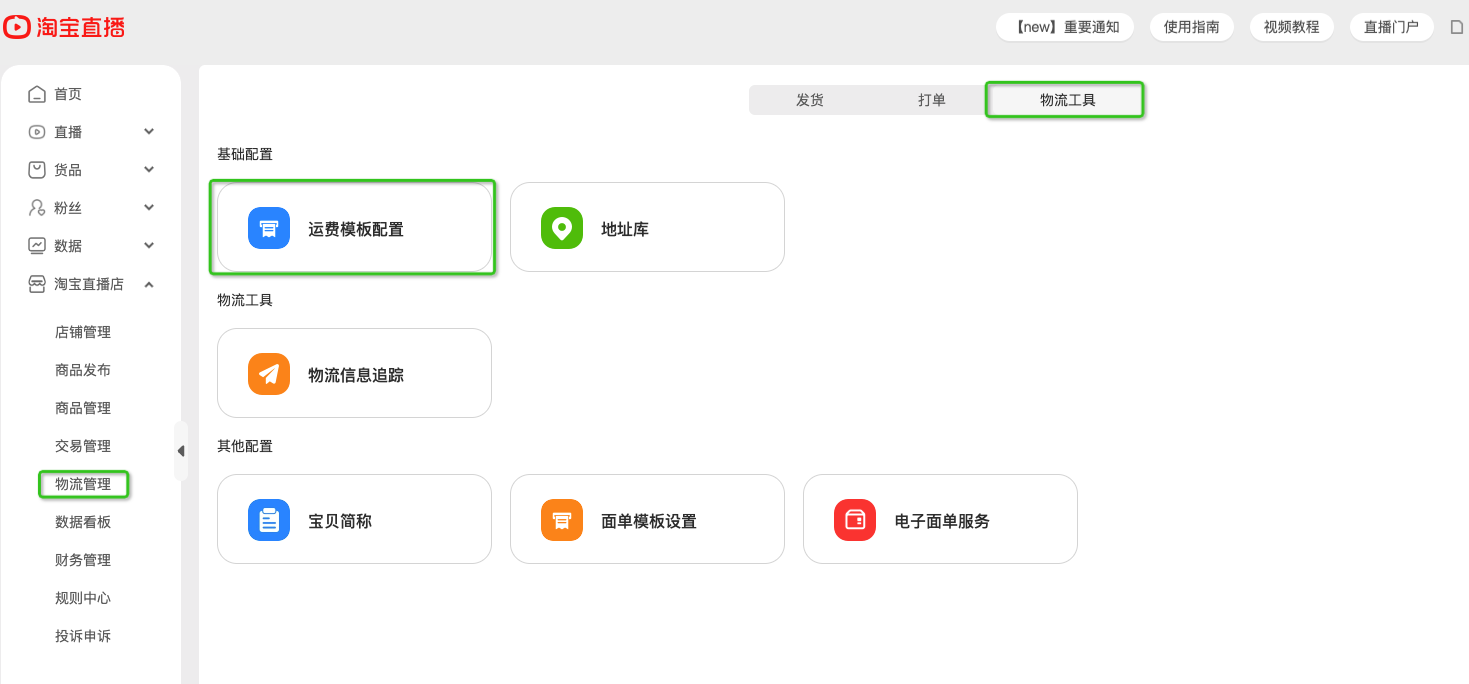
Task: Open the 物流信息追踪 card label
Action: tap(356, 375)
